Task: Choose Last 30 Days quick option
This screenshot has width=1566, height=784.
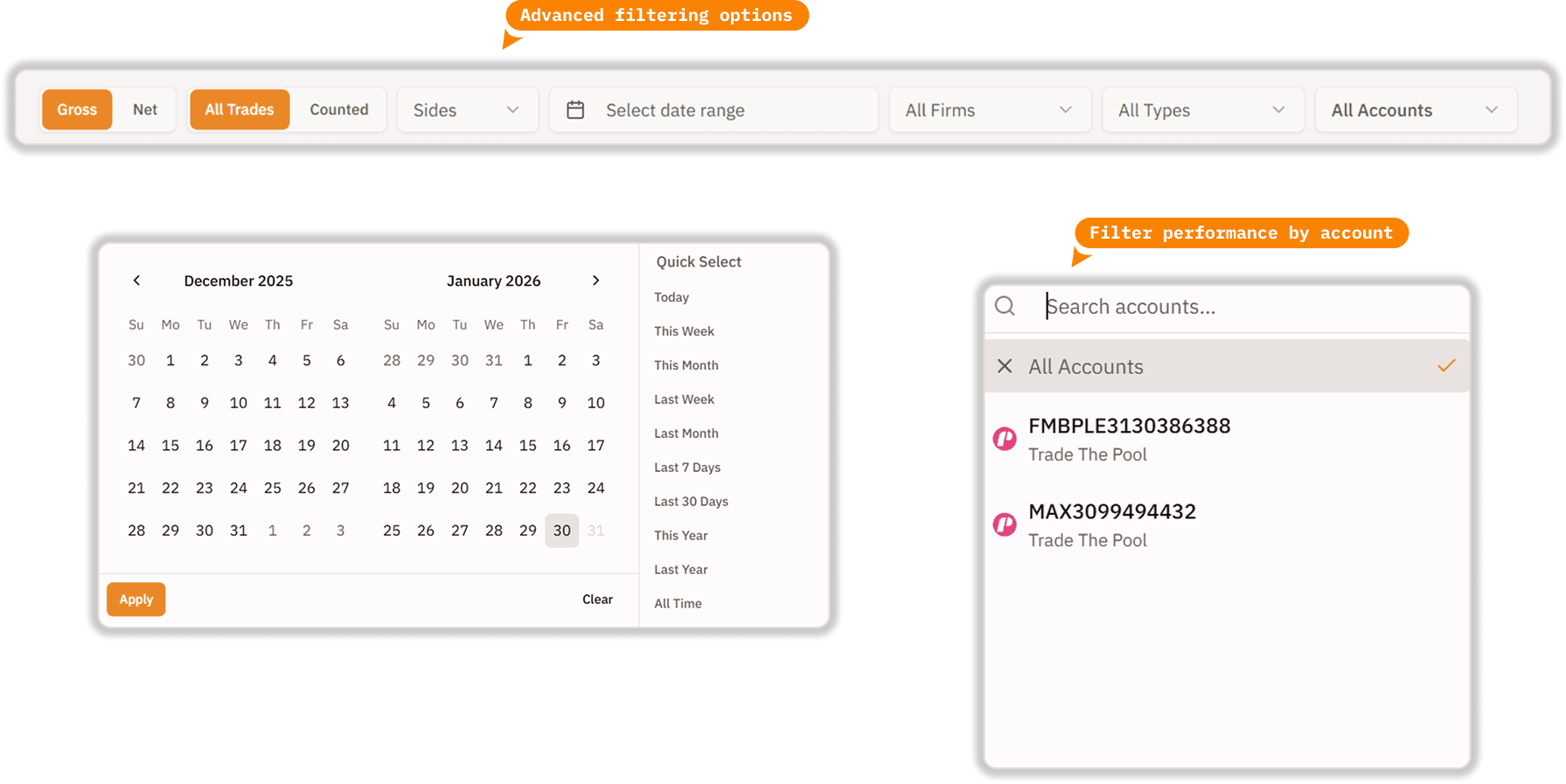Action: pyautogui.click(x=691, y=502)
